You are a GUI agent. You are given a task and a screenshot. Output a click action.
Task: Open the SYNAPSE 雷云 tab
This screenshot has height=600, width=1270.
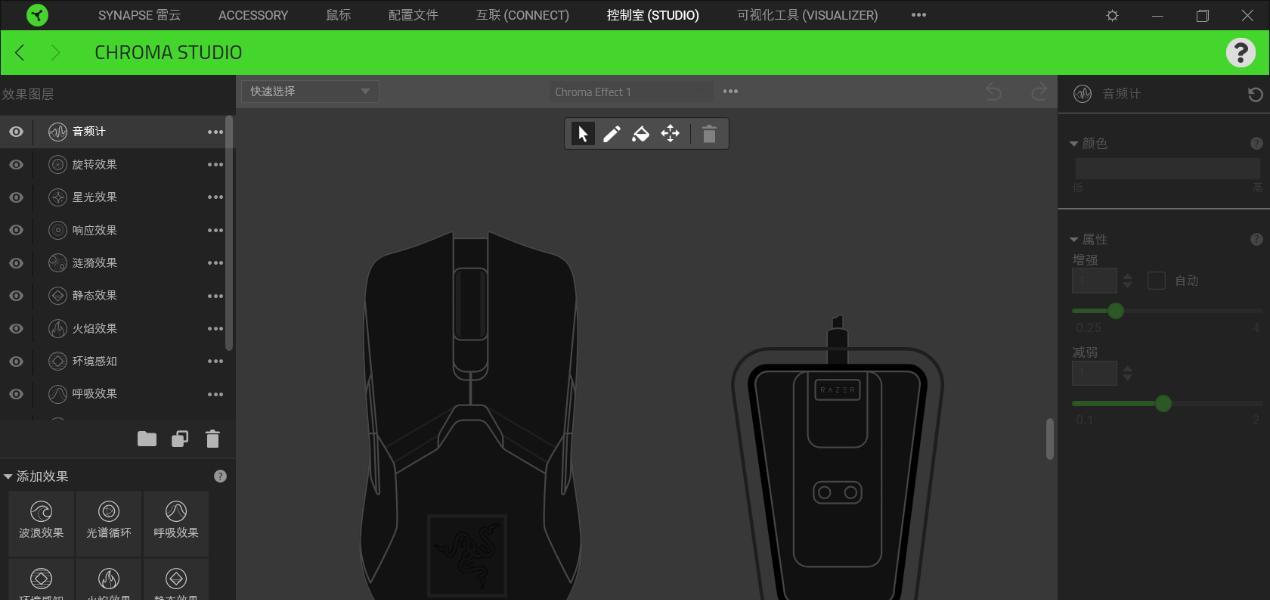(x=139, y=15)
